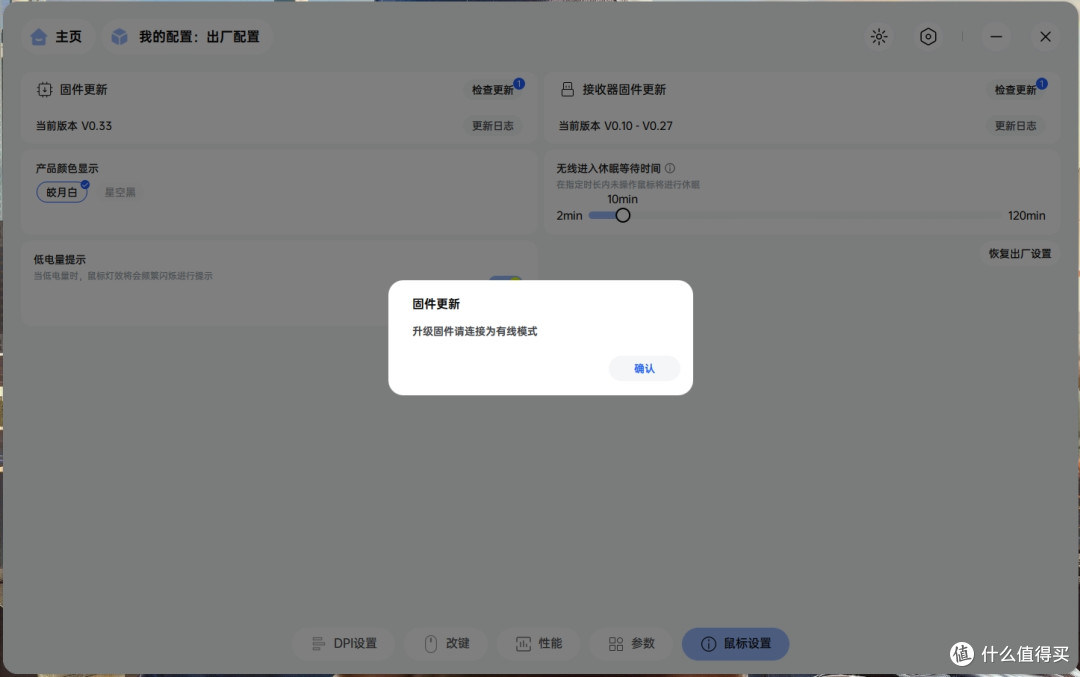Click the info icon beside 无线进入休眠等待时间
Screen dimensions: 1080x677
[669, 168]
